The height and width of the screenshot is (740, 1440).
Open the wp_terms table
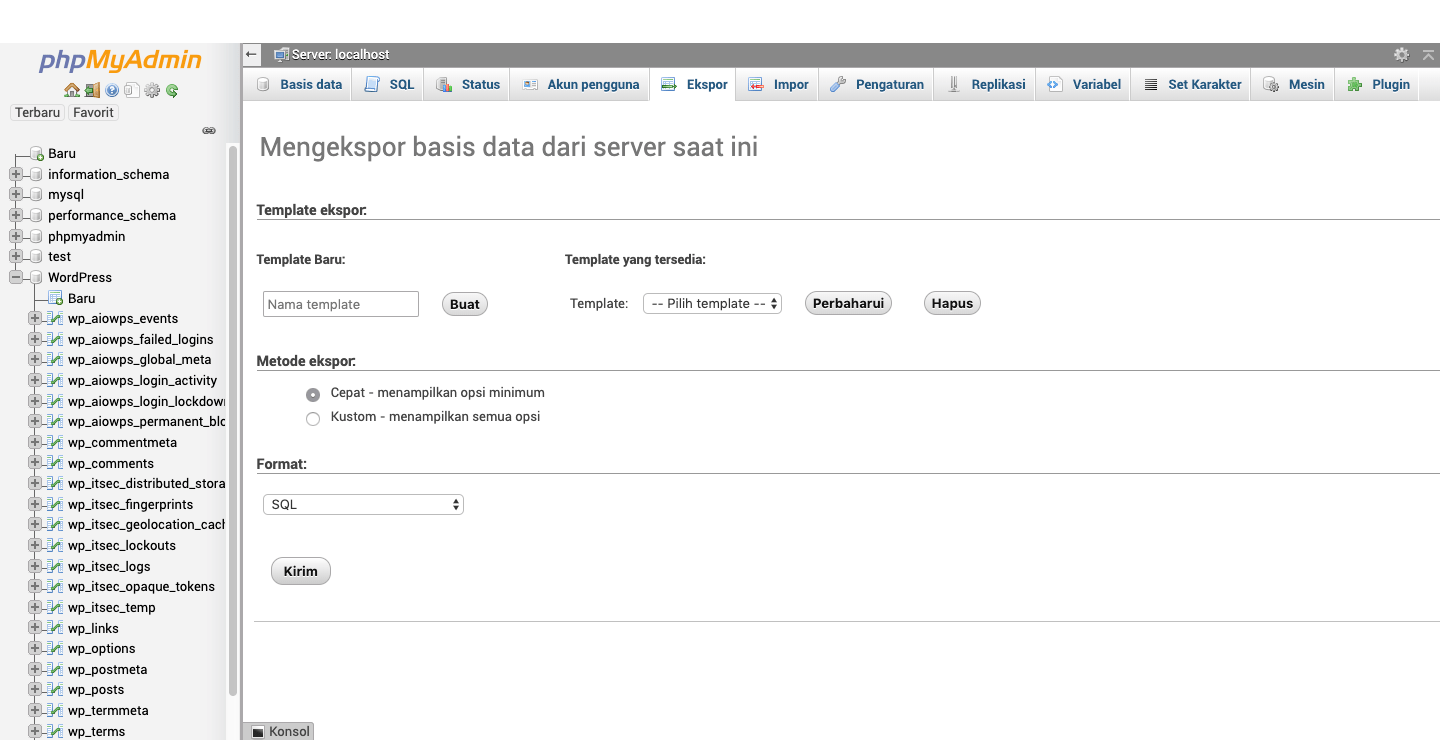tap(97, 731)
